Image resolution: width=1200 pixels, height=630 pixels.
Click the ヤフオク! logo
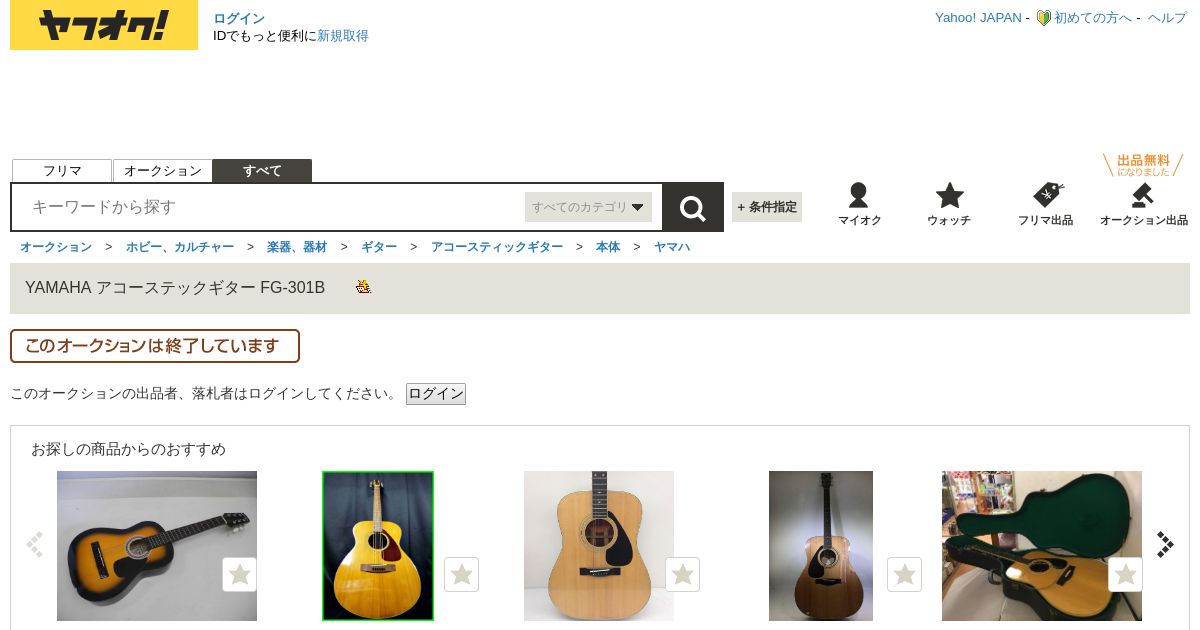(104, 26)
